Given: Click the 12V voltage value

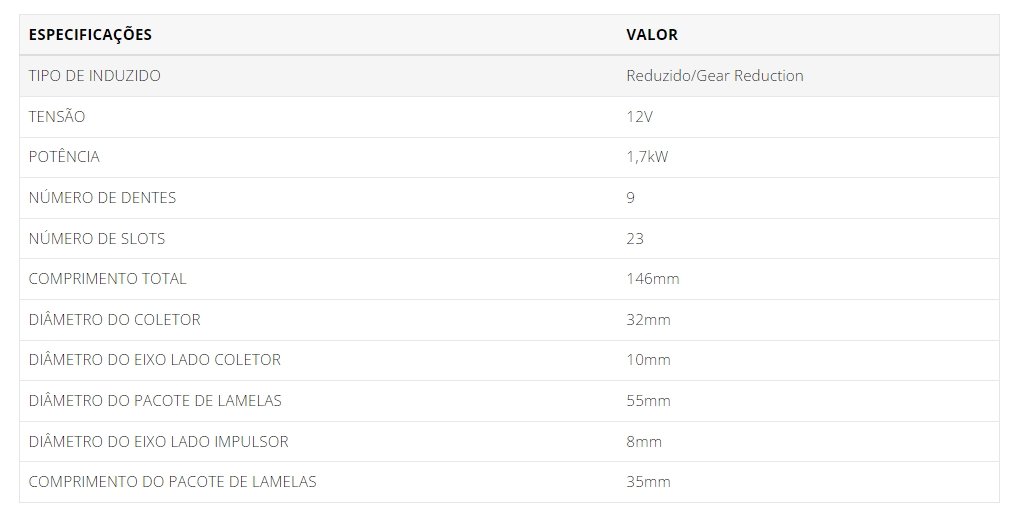Looking at the screenshot, I should (640, 117).
